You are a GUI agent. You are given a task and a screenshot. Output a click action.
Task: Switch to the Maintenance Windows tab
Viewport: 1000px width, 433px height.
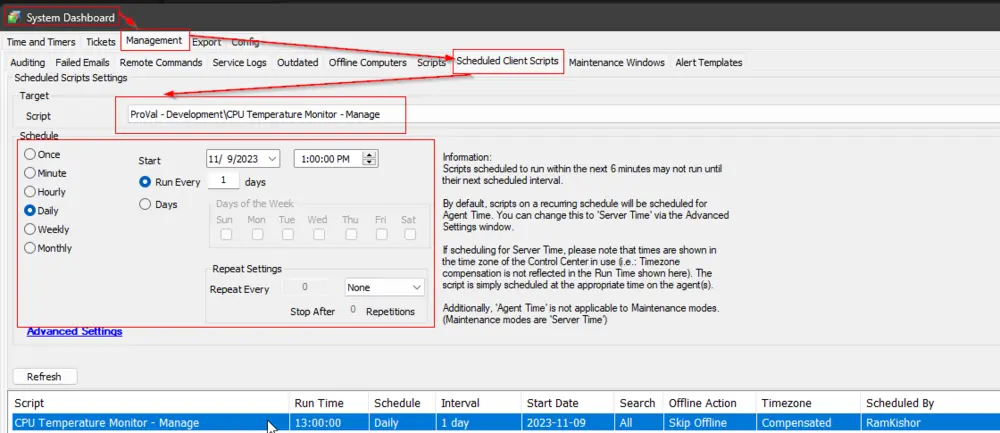pyautogui.click(x=617, y=62)
